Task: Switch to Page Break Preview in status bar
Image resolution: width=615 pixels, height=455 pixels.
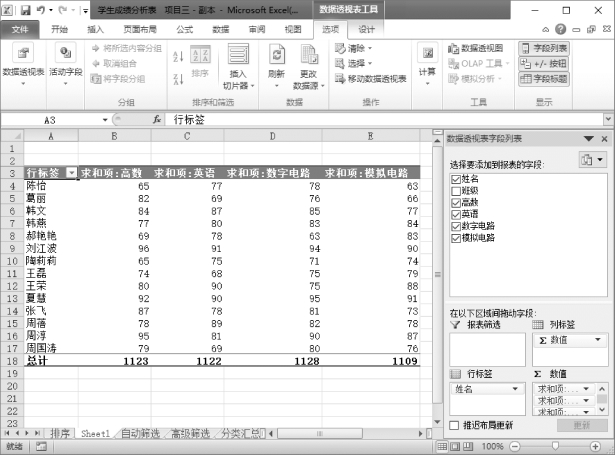Action: 468,446
